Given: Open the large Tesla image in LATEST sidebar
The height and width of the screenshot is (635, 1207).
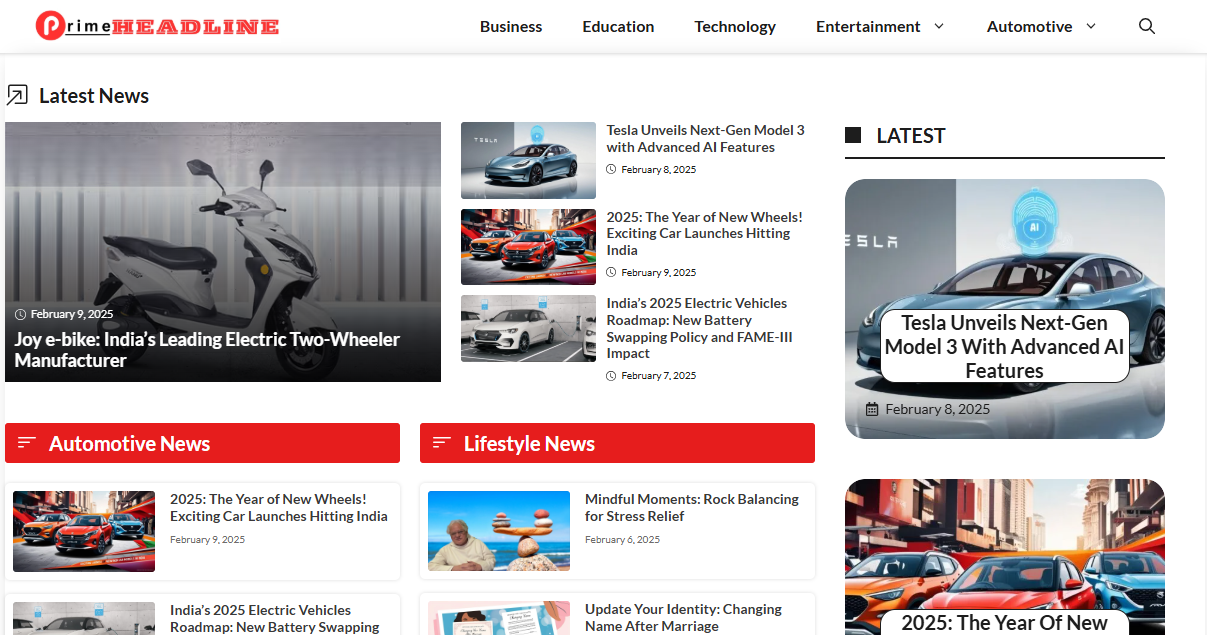Looking at the screenshot, I should 1005,309.
